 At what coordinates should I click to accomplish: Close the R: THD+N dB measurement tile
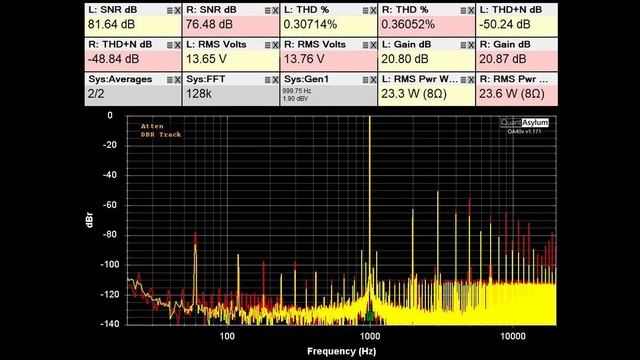(x=178, y=46)
